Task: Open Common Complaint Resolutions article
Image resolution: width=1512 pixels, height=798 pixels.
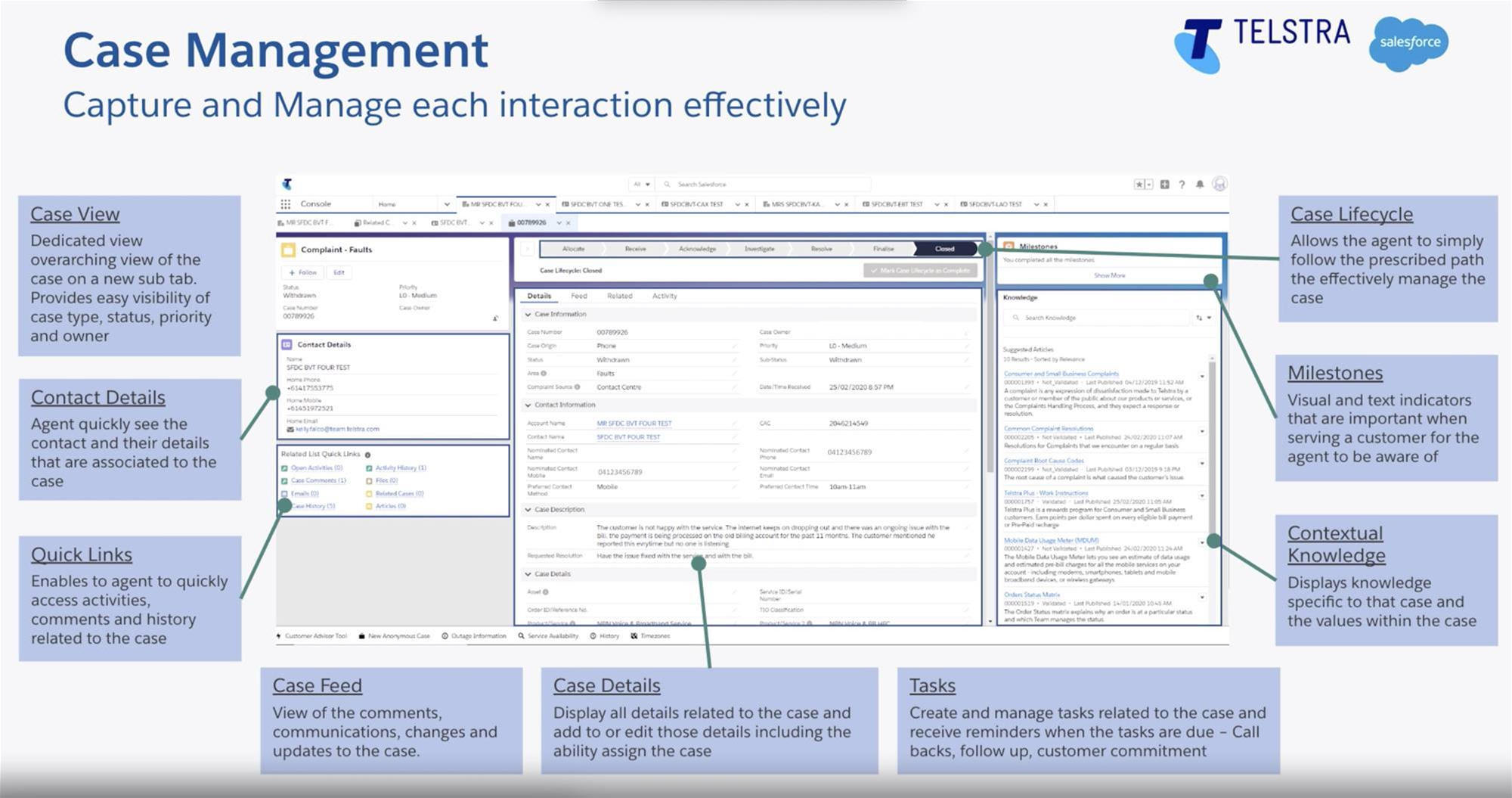Action: (1048, 429)
